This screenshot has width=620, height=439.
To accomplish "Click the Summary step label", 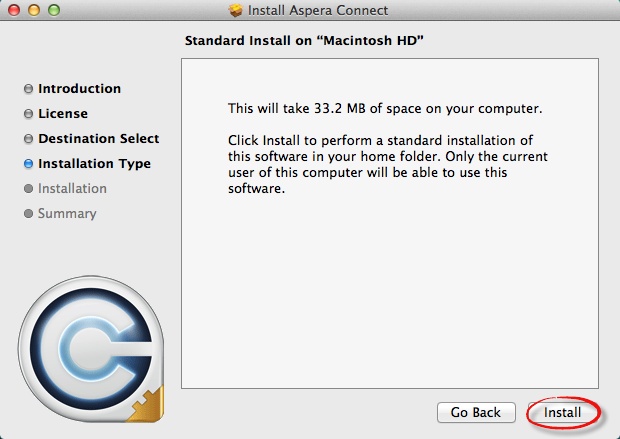I will click(x=67, y=214).
